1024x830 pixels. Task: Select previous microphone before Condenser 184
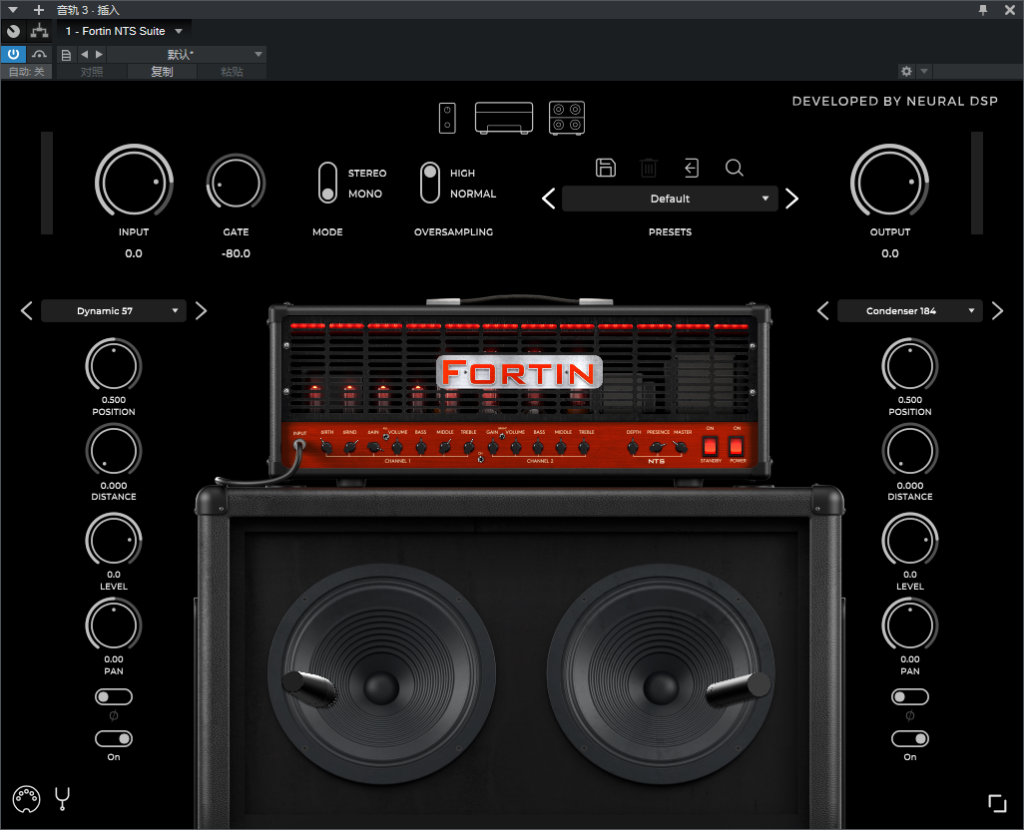[823, 311]
